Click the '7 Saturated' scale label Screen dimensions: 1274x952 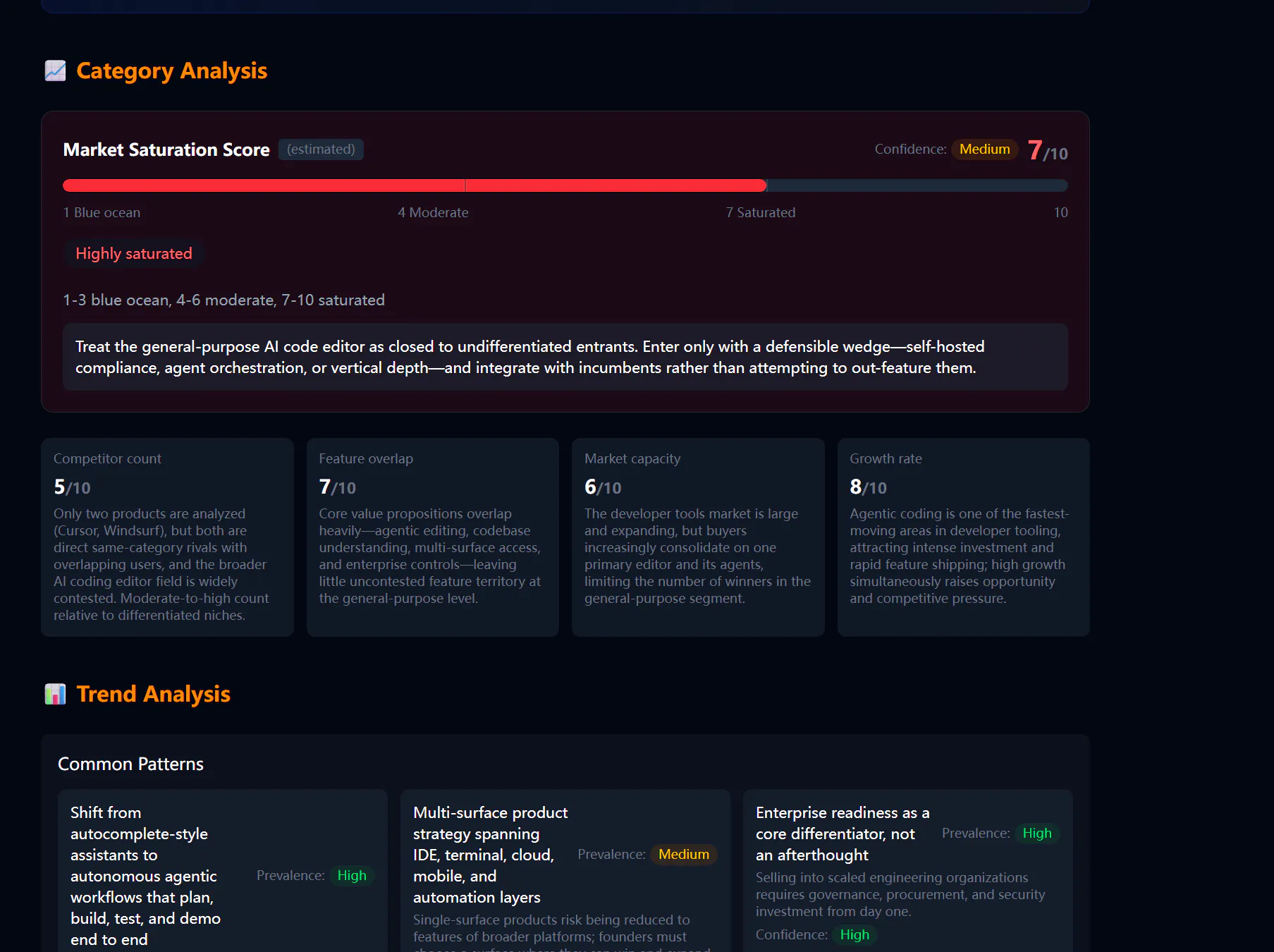point(761,212)
